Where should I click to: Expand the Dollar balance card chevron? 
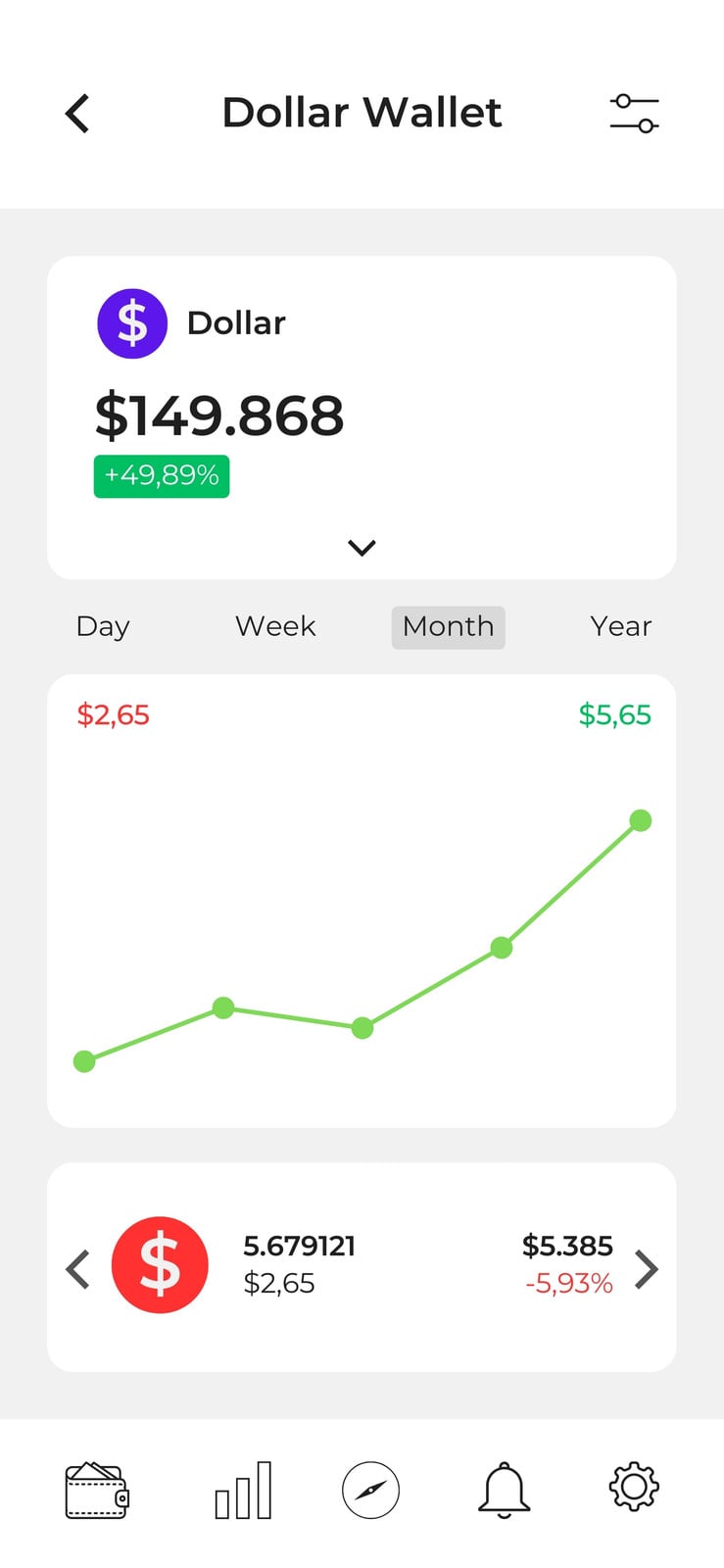[362, 548]
